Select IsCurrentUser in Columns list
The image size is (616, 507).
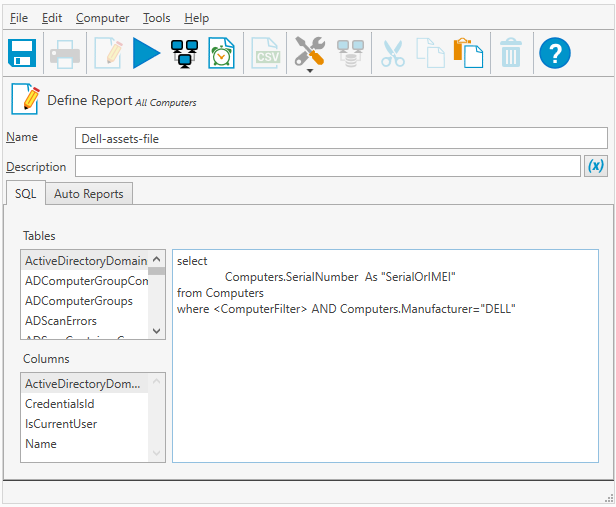click(x=85, y=424)
